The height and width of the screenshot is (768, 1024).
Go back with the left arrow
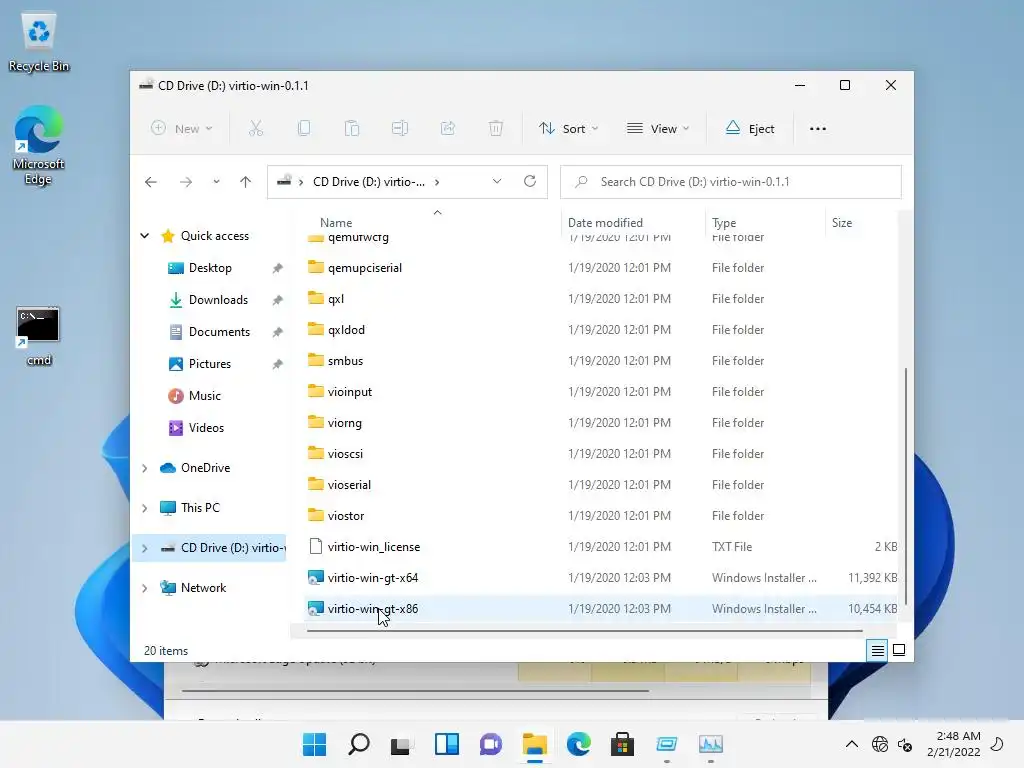151,182
